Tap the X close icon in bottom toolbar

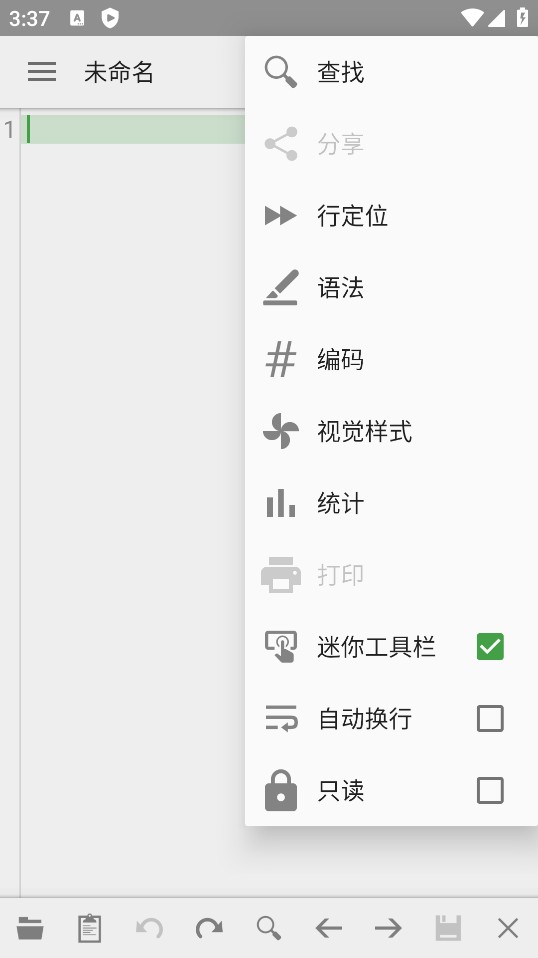[508, 928]
